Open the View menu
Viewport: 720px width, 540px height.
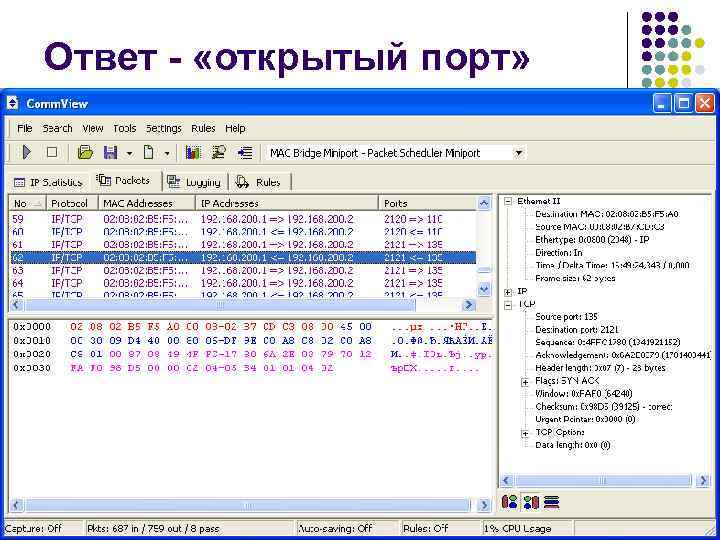point(93,129)
